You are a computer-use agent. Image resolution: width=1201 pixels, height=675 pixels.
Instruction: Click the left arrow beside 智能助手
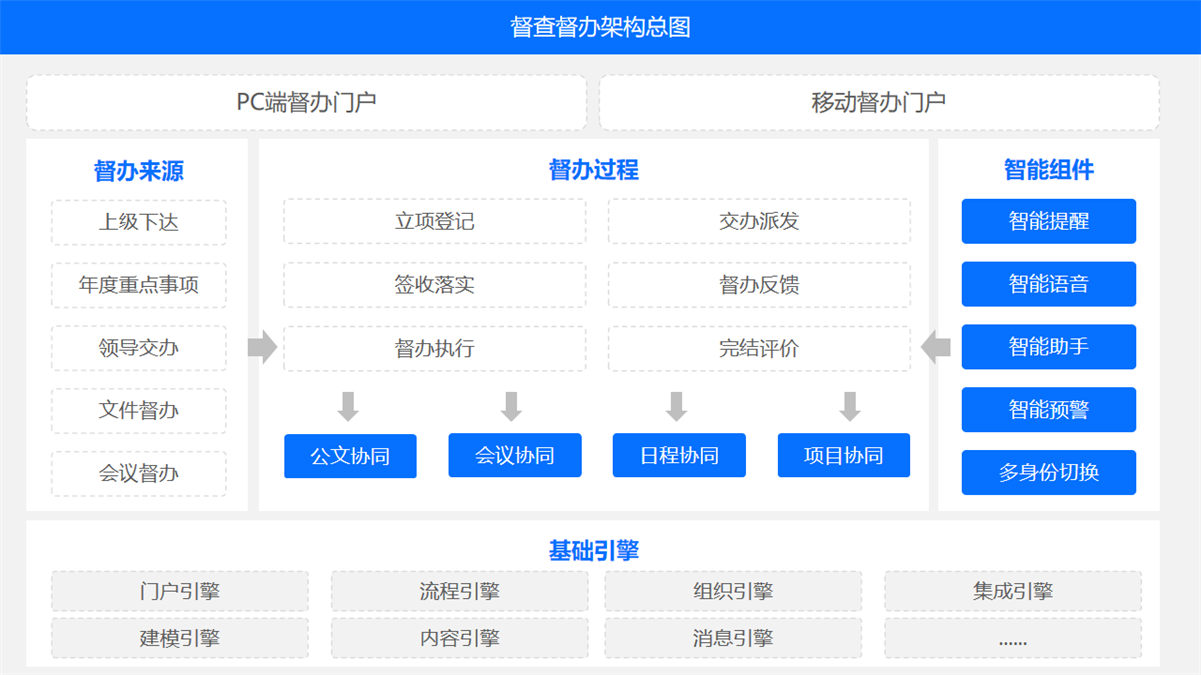[x=936, y=347]
